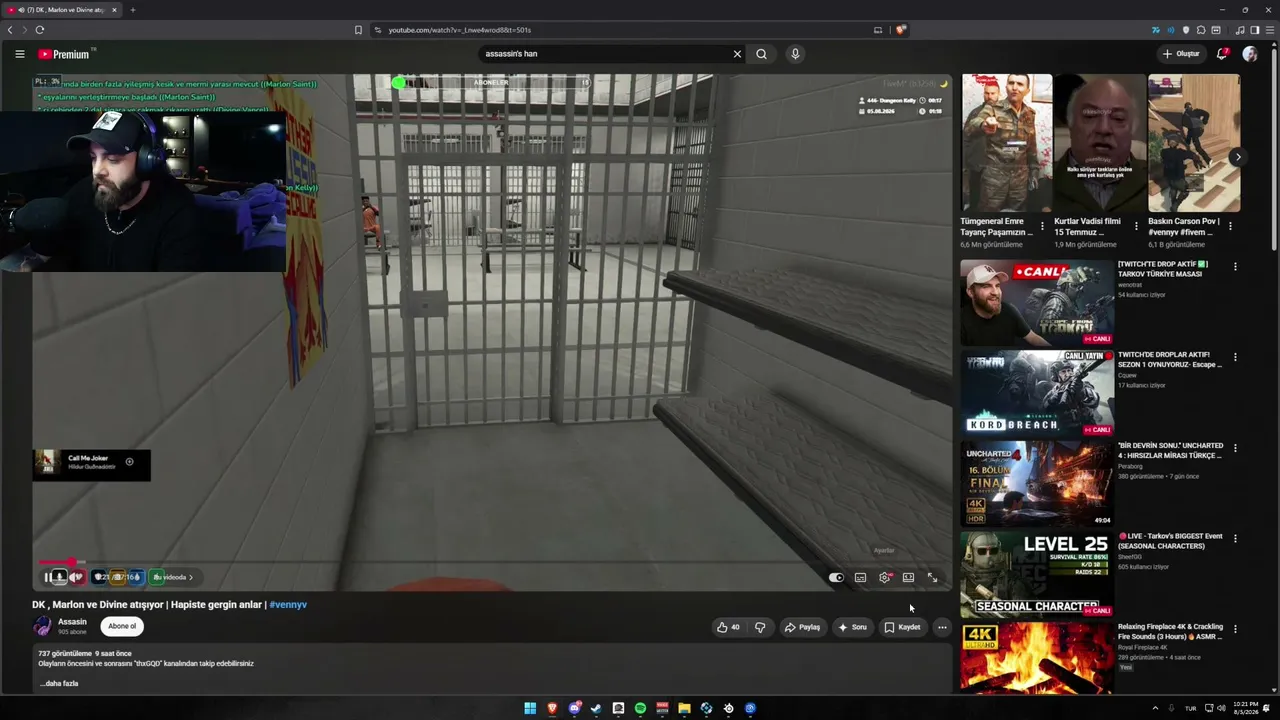Open the Assasin channel name link
Screen dimensions: 1280x720
click(x=72, y=622)
